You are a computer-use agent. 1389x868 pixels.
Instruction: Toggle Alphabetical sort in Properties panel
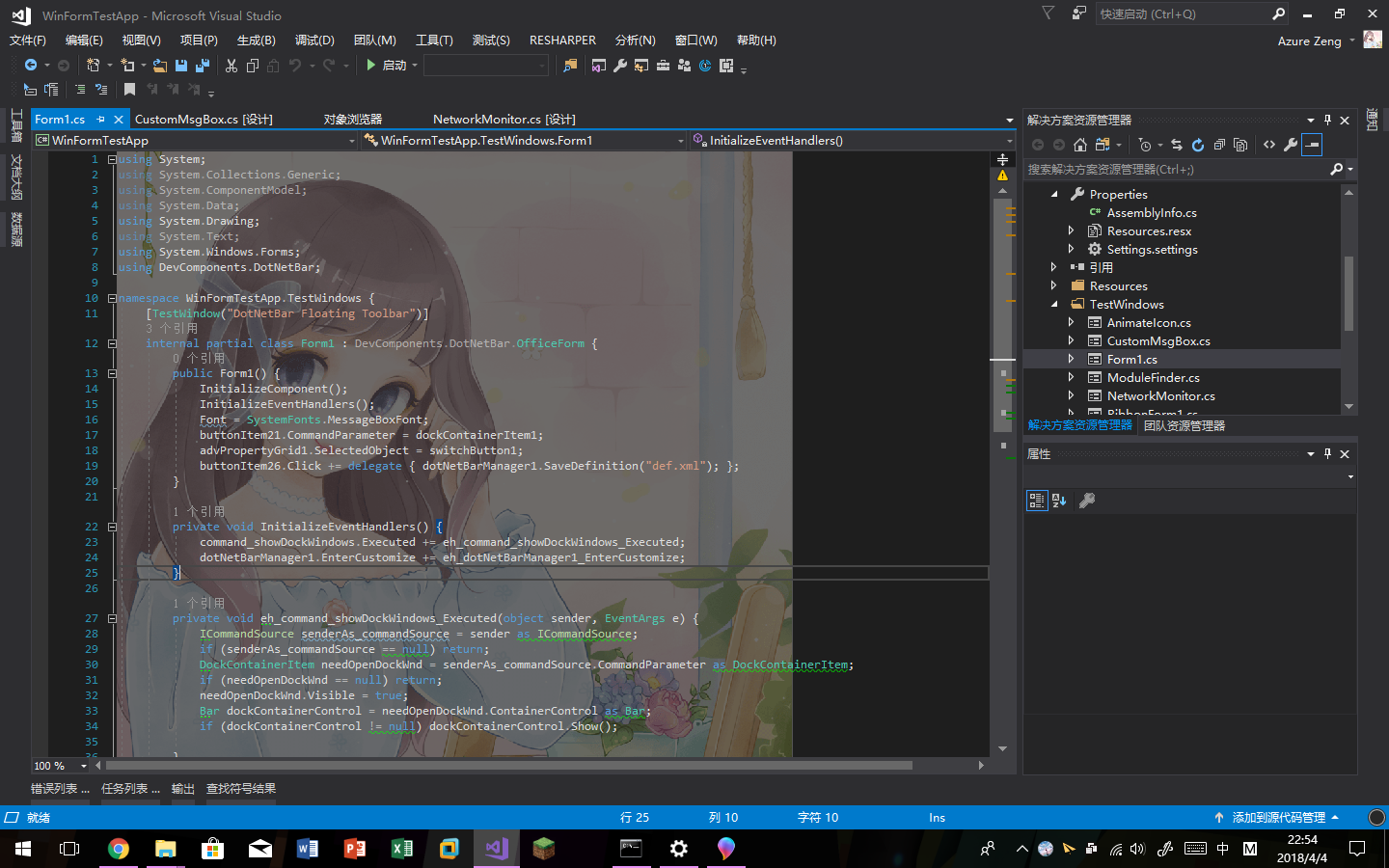tap(1059, 501)
